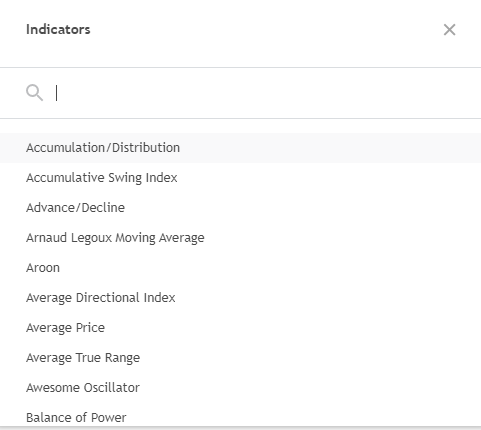
Task: Add the Awesome Oscillator indicator
Action: [240, 388]
